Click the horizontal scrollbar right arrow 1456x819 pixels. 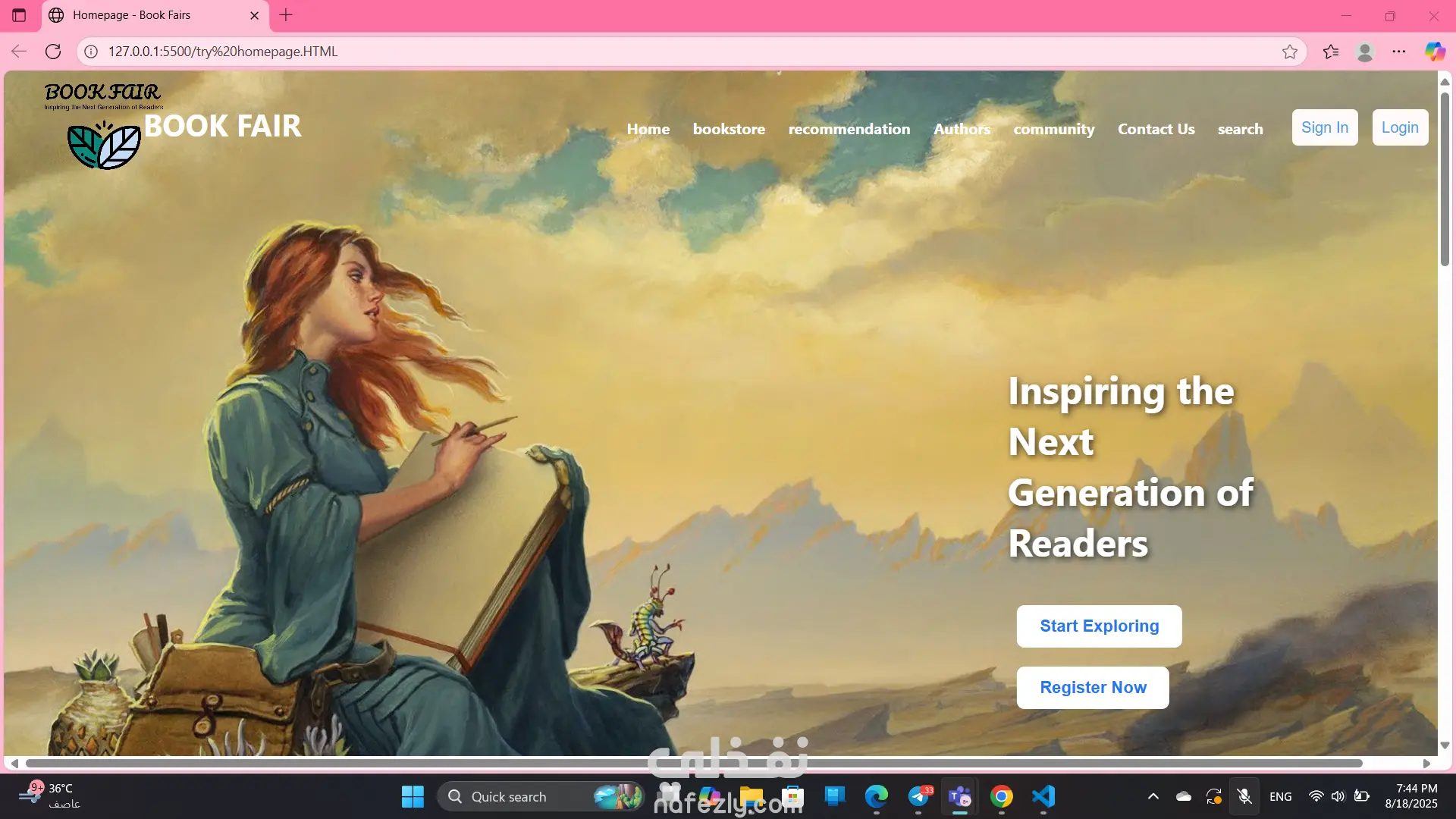pyautogui.click(x=1427, y=764)
